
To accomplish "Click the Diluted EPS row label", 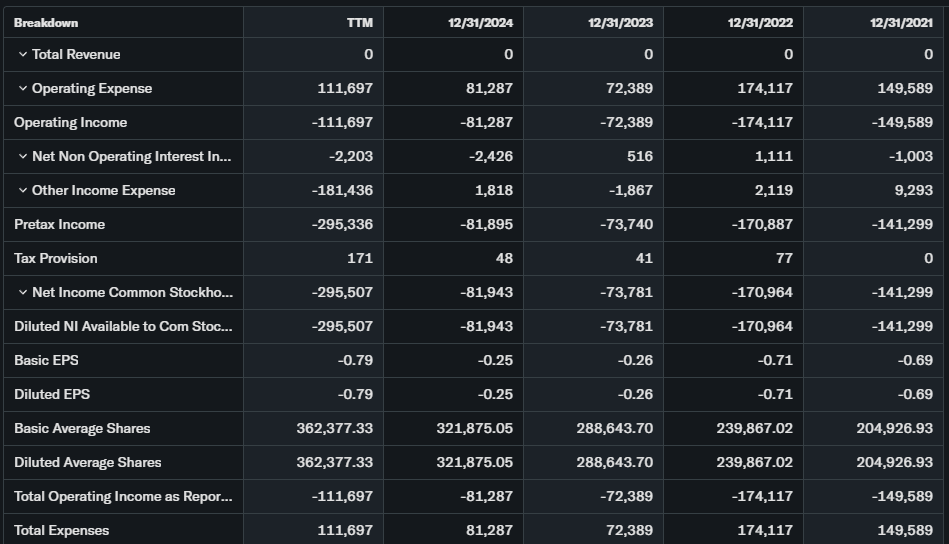I will click(x=52, y=394).
